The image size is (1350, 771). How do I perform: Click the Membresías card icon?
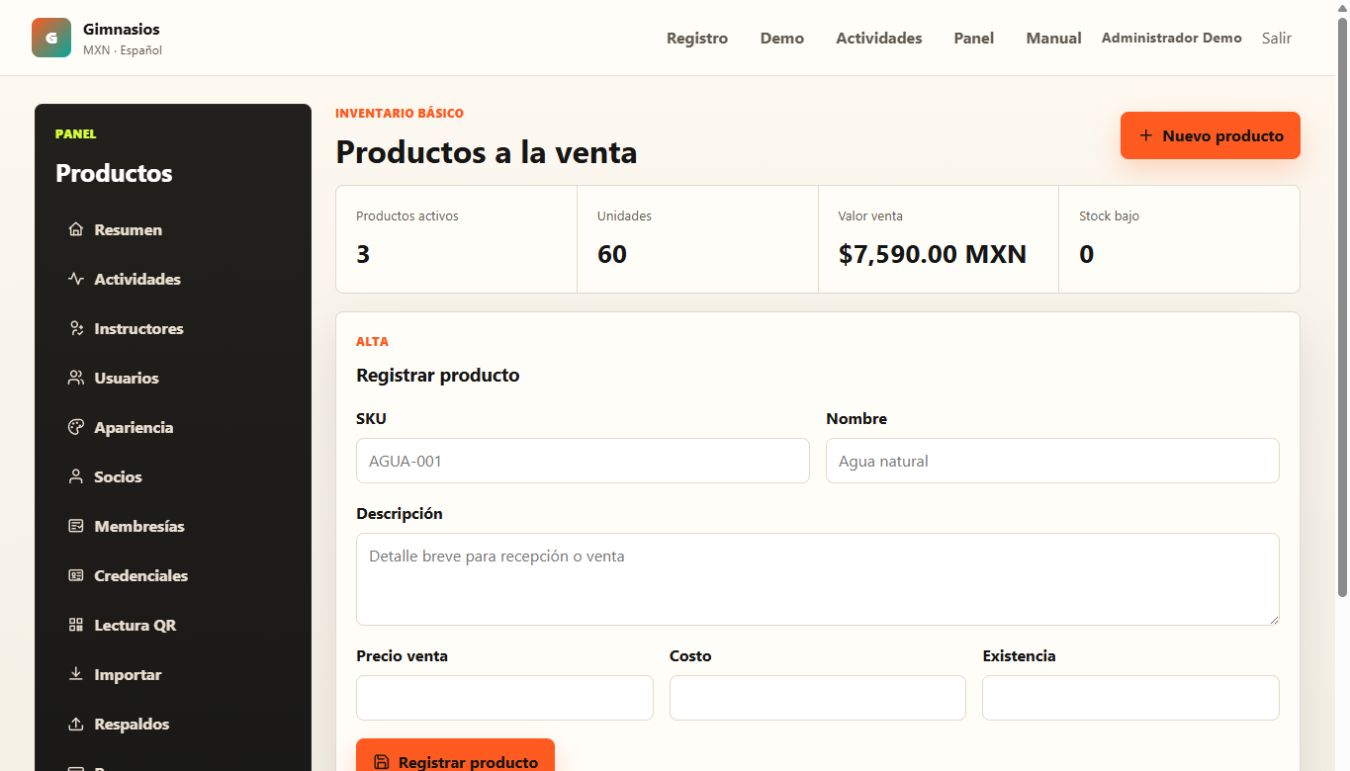(x=76, y=526)
